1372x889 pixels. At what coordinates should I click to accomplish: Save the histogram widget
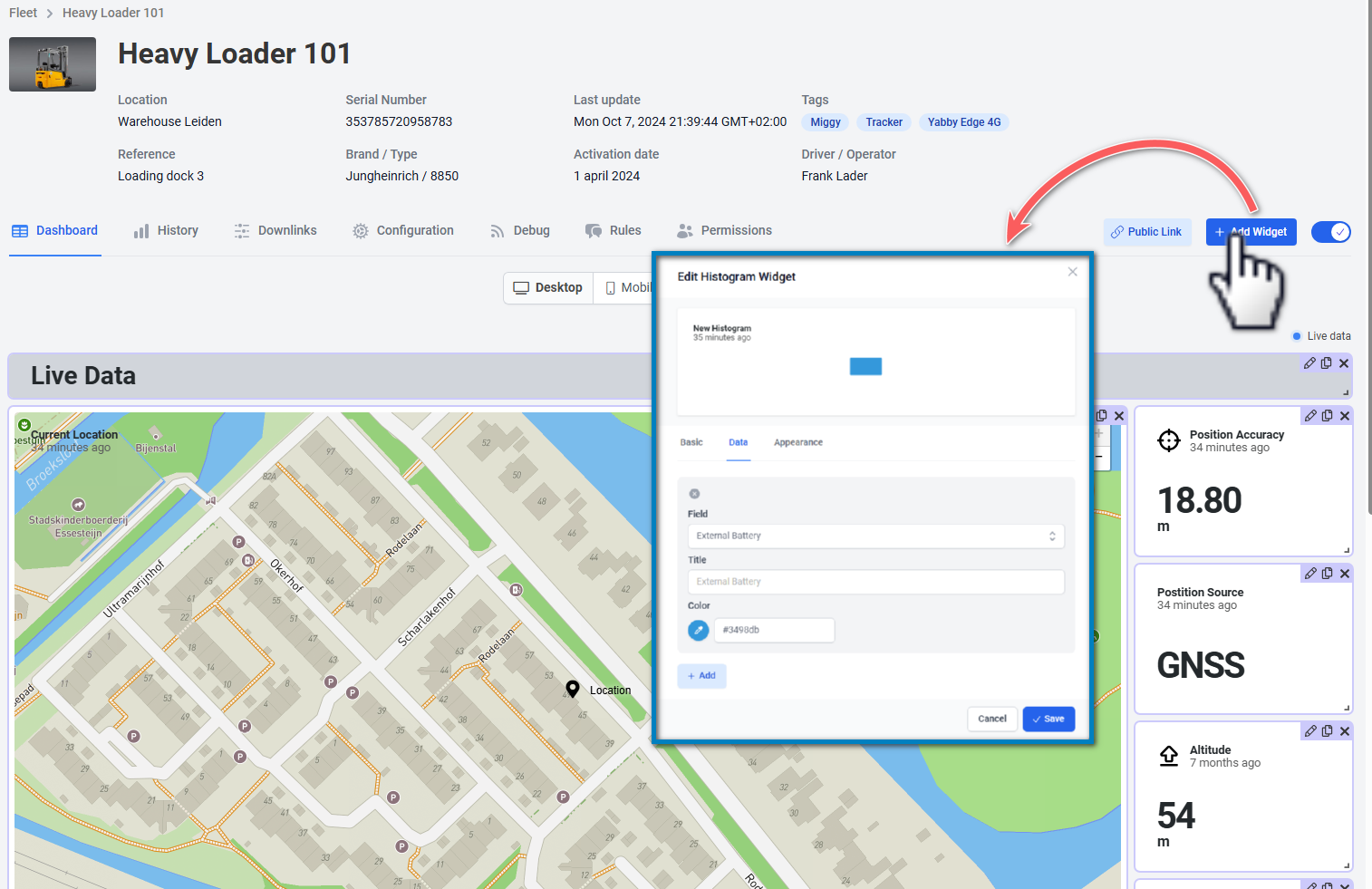(1048, 719)
